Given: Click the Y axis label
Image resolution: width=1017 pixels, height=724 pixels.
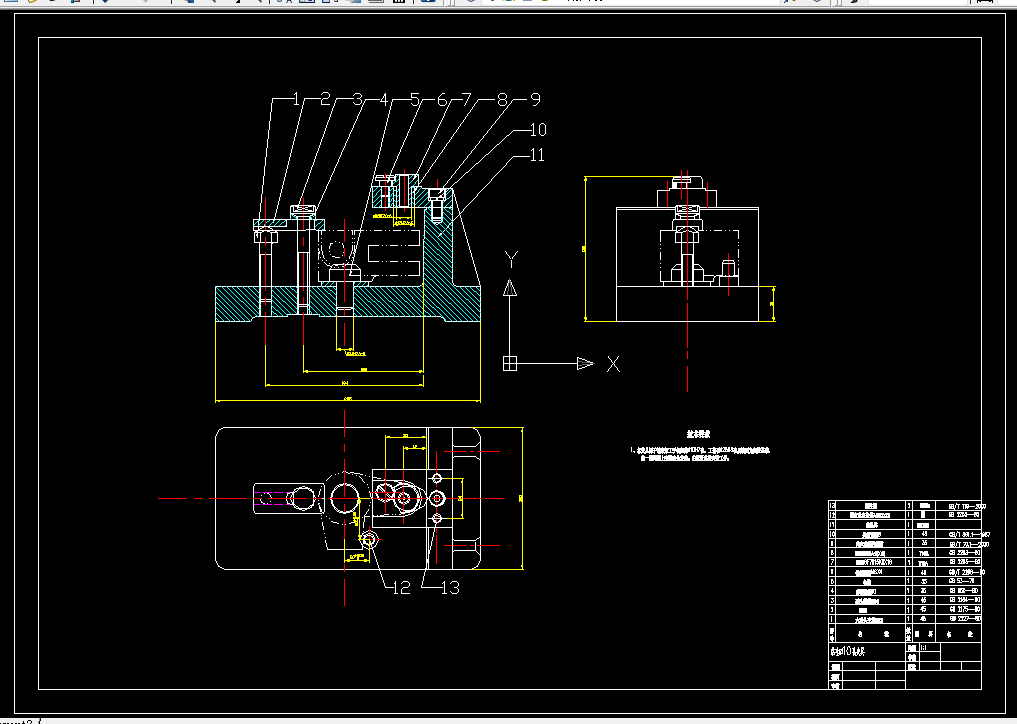Looking at the screenshot, I should point(511,260).
